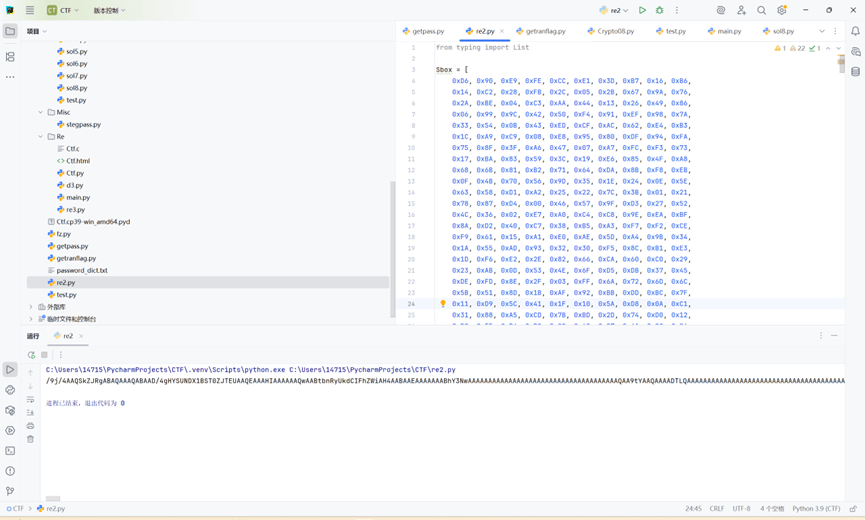Image resolution: width=865 pixels, height=520 pixels.
Task: Run the re2 configuration
Action: pyautogui.click(x=642, y=10)
